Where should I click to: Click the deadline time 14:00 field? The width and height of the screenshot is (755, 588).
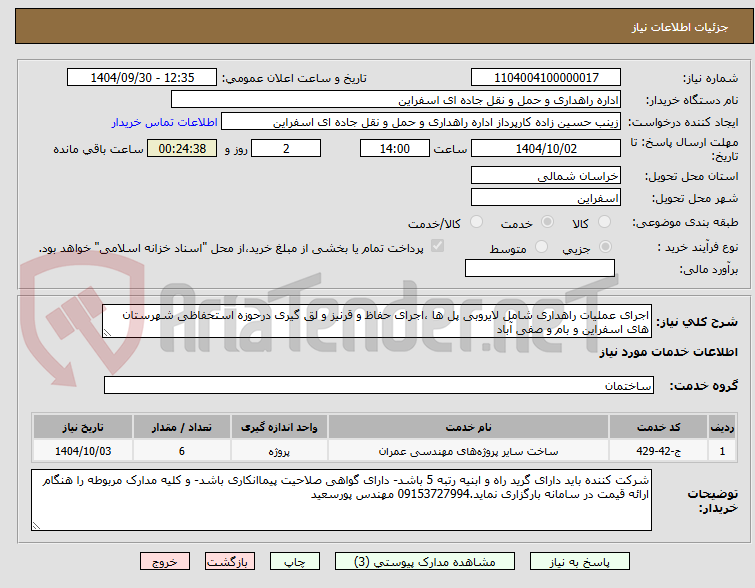(x=395, y=148)
